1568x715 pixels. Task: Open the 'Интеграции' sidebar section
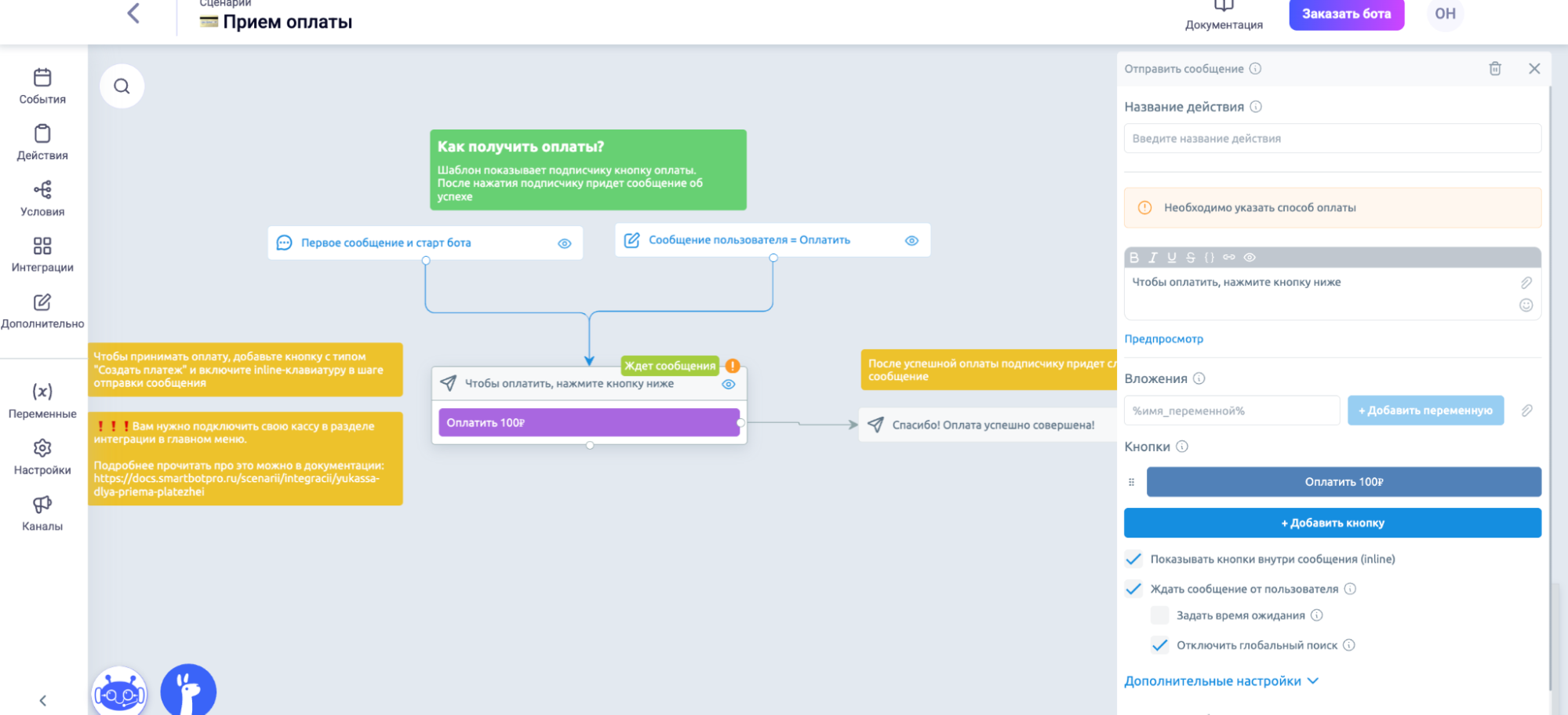[x=42, y=255]
